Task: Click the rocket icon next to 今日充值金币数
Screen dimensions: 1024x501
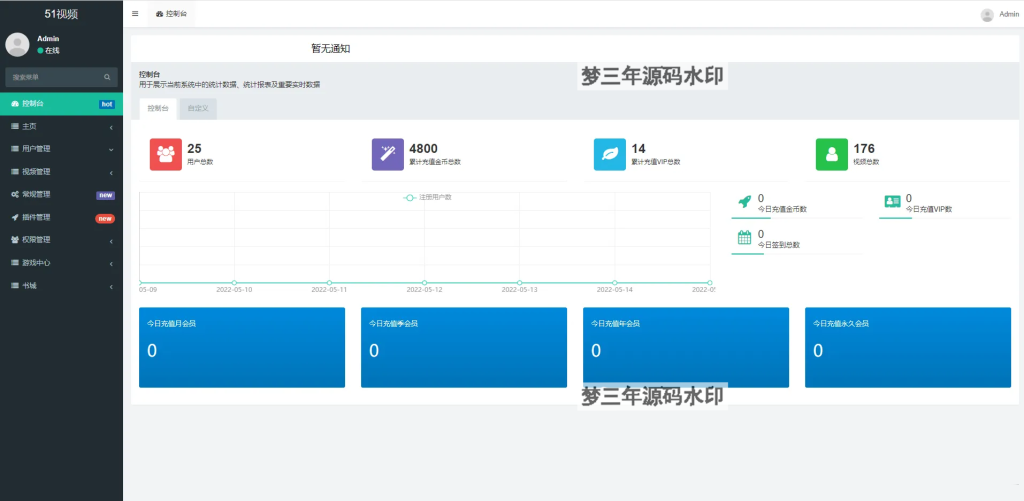Action: point(744,201)
